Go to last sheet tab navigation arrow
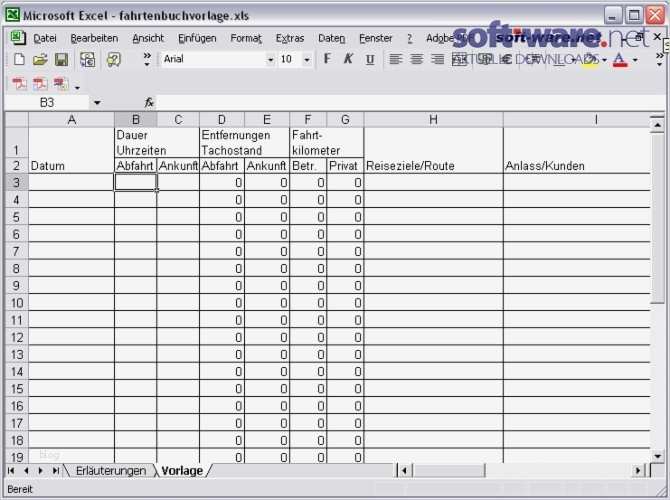The height and width of the screenshot is (500, 670). pyautogui.click(x=56, y=471)
